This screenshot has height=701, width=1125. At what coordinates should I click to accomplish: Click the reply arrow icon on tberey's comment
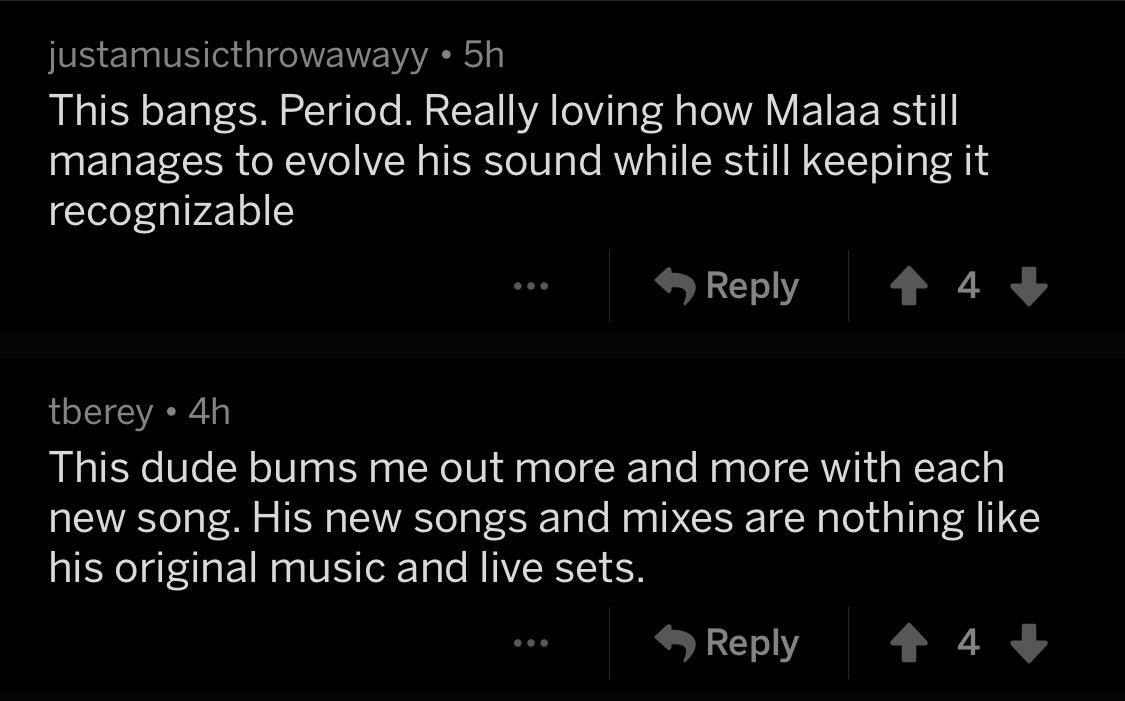click(676, 642)
